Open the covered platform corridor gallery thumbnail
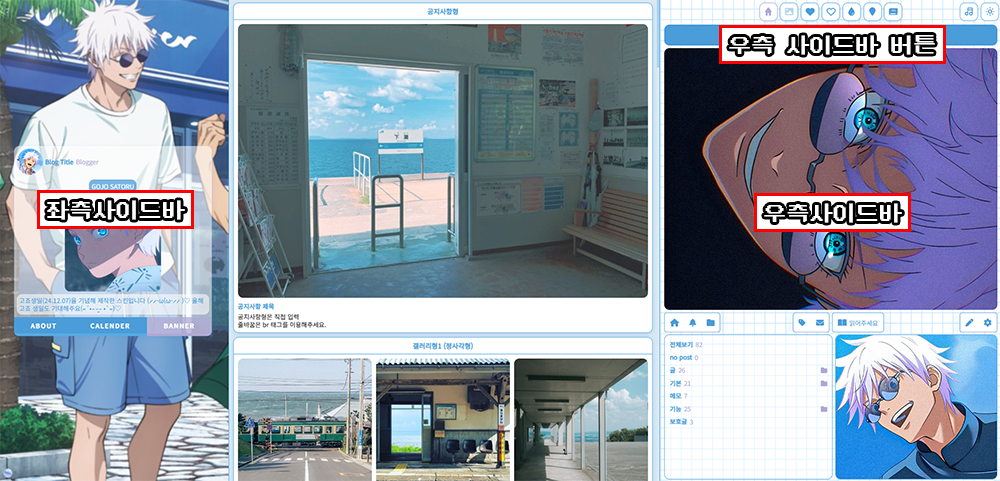Viewport: 1000px width, 481px height. (581, 419)
